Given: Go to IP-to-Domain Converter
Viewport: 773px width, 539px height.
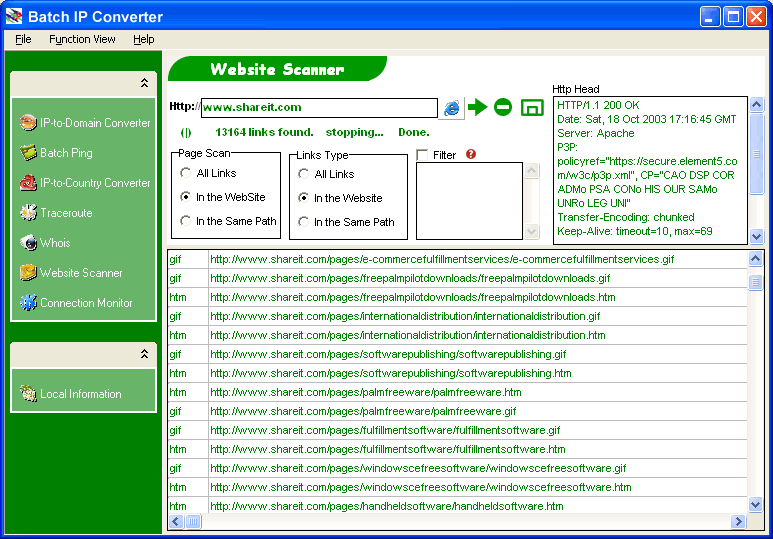Looking at the screenshot, I should (95, 123).
